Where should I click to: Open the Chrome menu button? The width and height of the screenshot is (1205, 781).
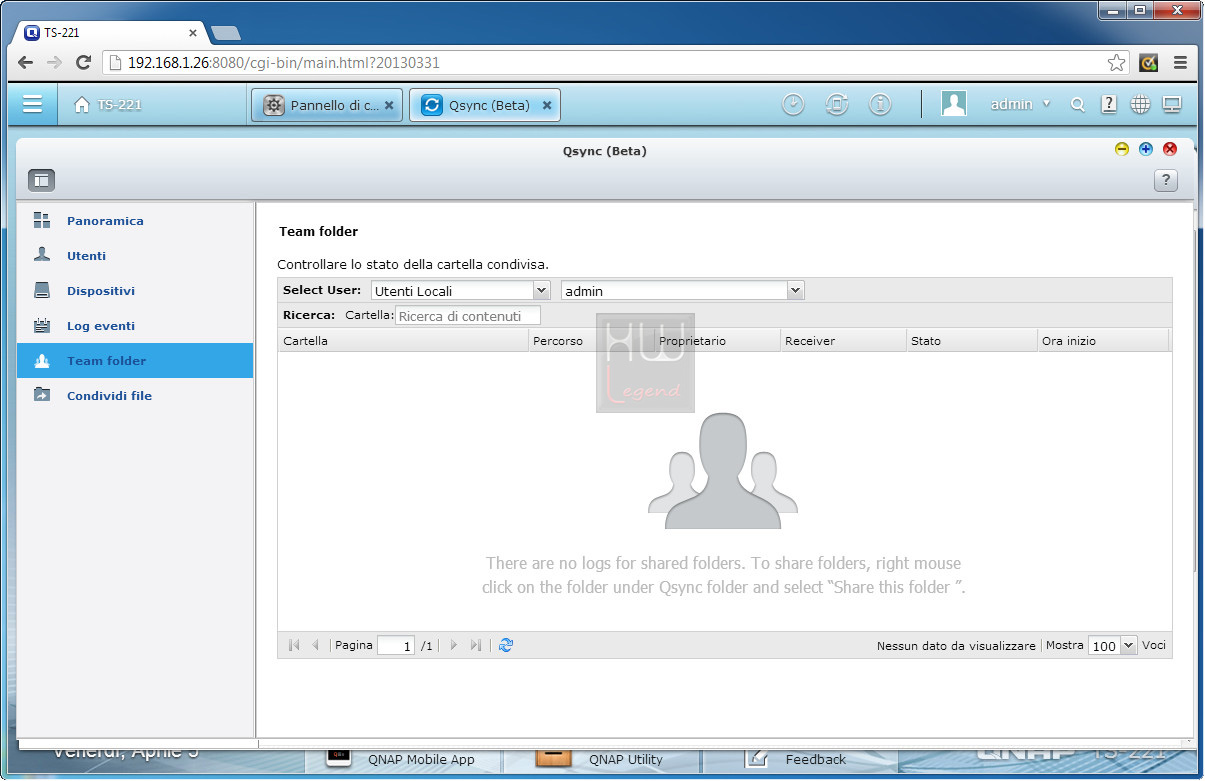click(1181, 62)
